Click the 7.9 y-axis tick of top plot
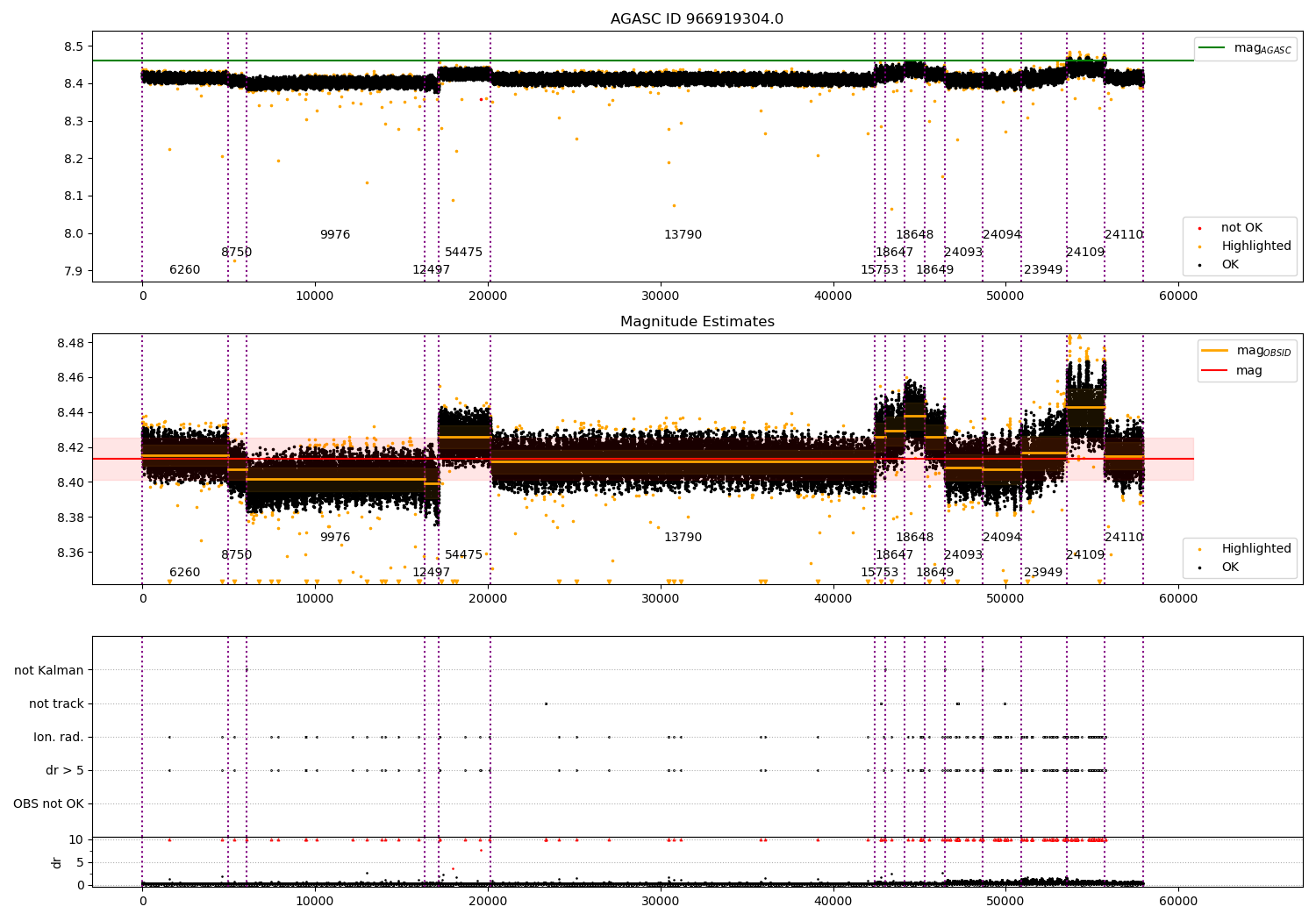The image size is (1316, 921). [74, 271]
